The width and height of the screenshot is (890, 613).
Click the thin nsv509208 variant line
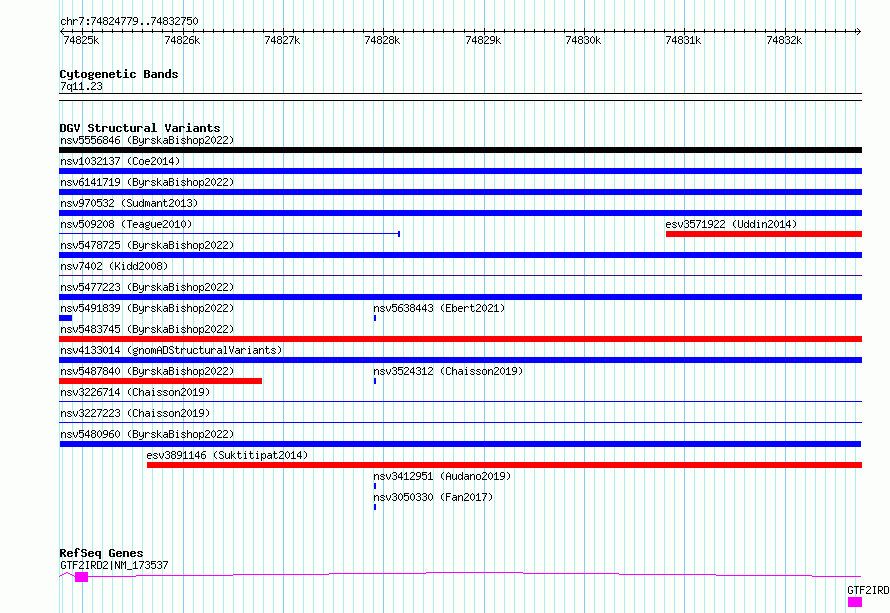click(229, 234)
